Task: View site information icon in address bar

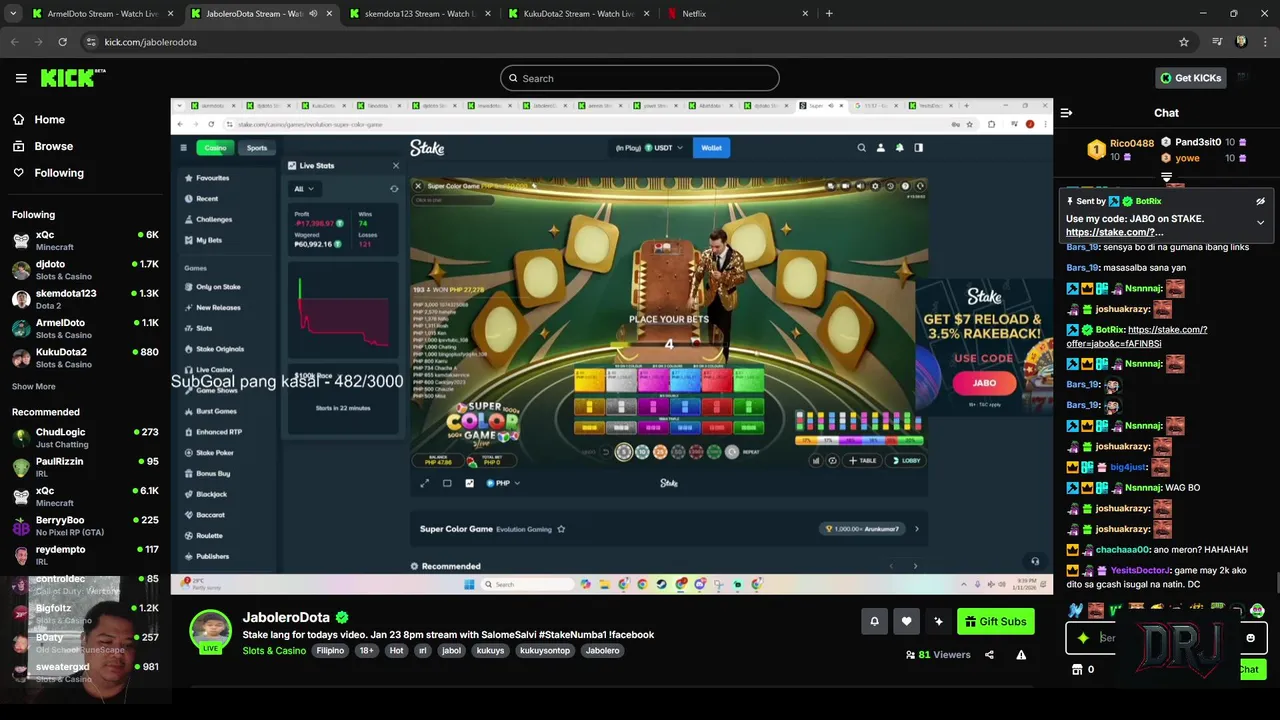Action: pyautogui.click(x=91, y=42)
